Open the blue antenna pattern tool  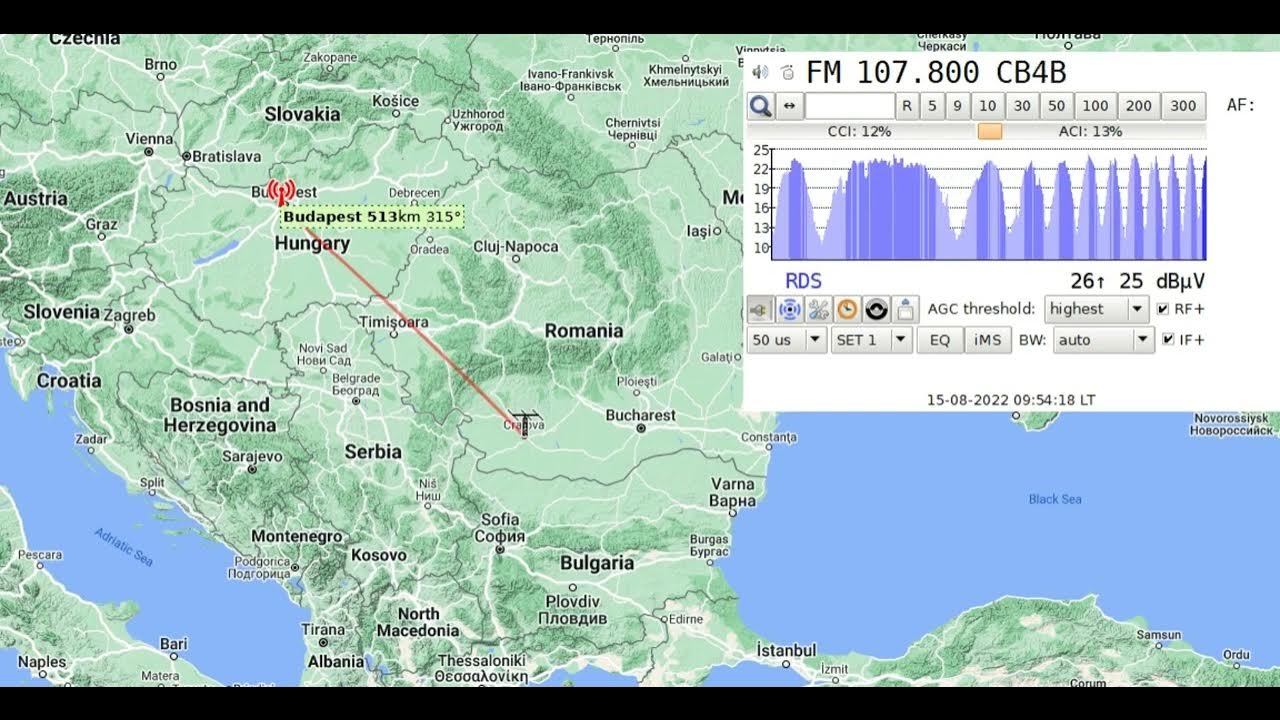pos(790,309)
